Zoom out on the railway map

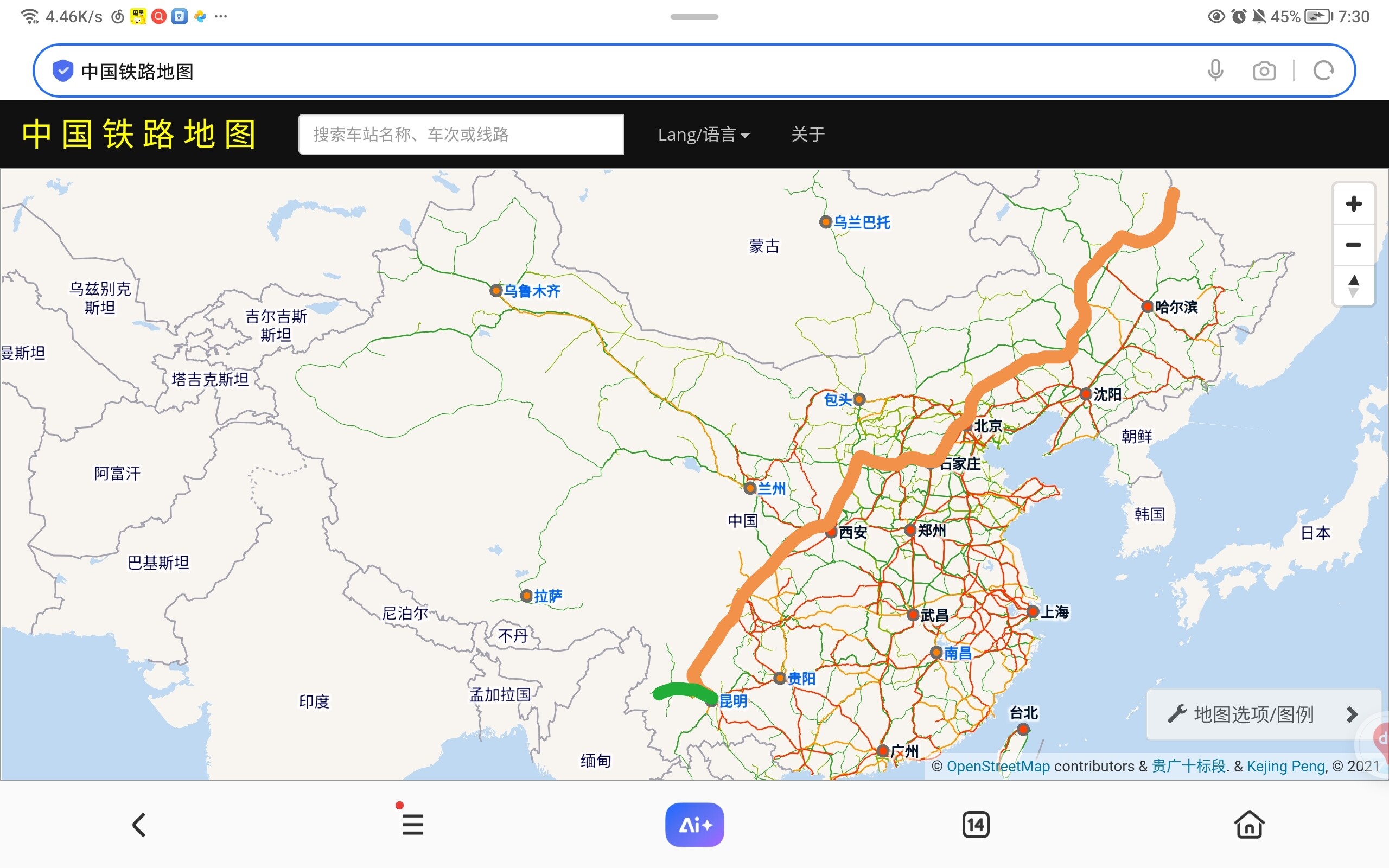coord(1353,245)
